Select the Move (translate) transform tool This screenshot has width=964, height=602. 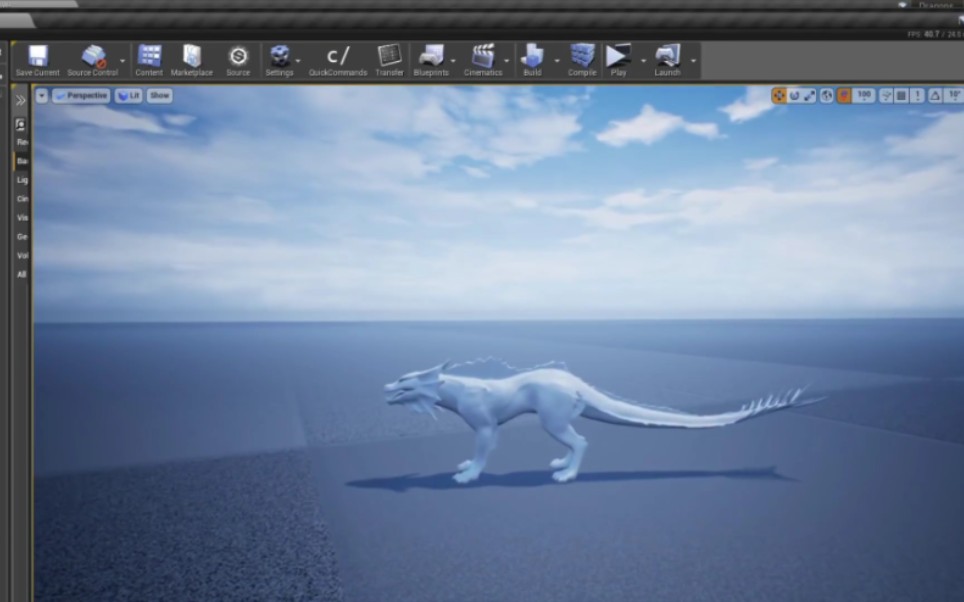click(x=779, y=94)
